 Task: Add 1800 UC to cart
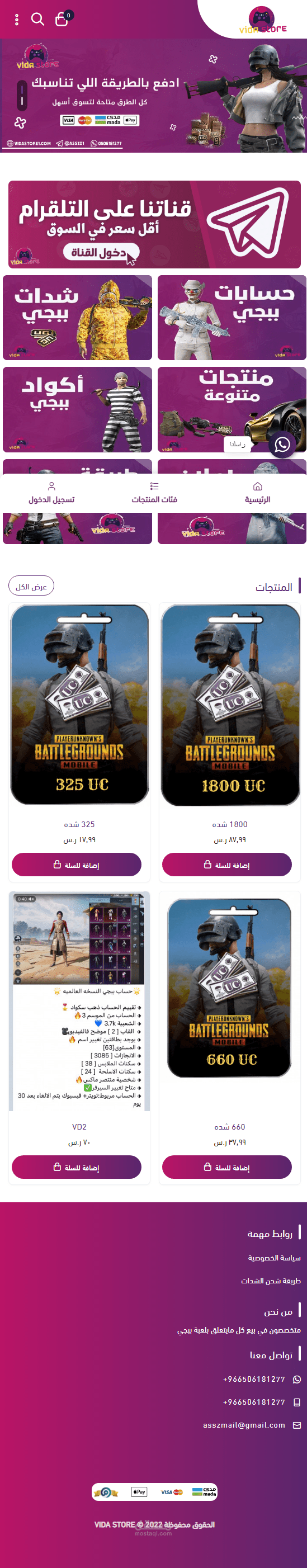[227, 865]
